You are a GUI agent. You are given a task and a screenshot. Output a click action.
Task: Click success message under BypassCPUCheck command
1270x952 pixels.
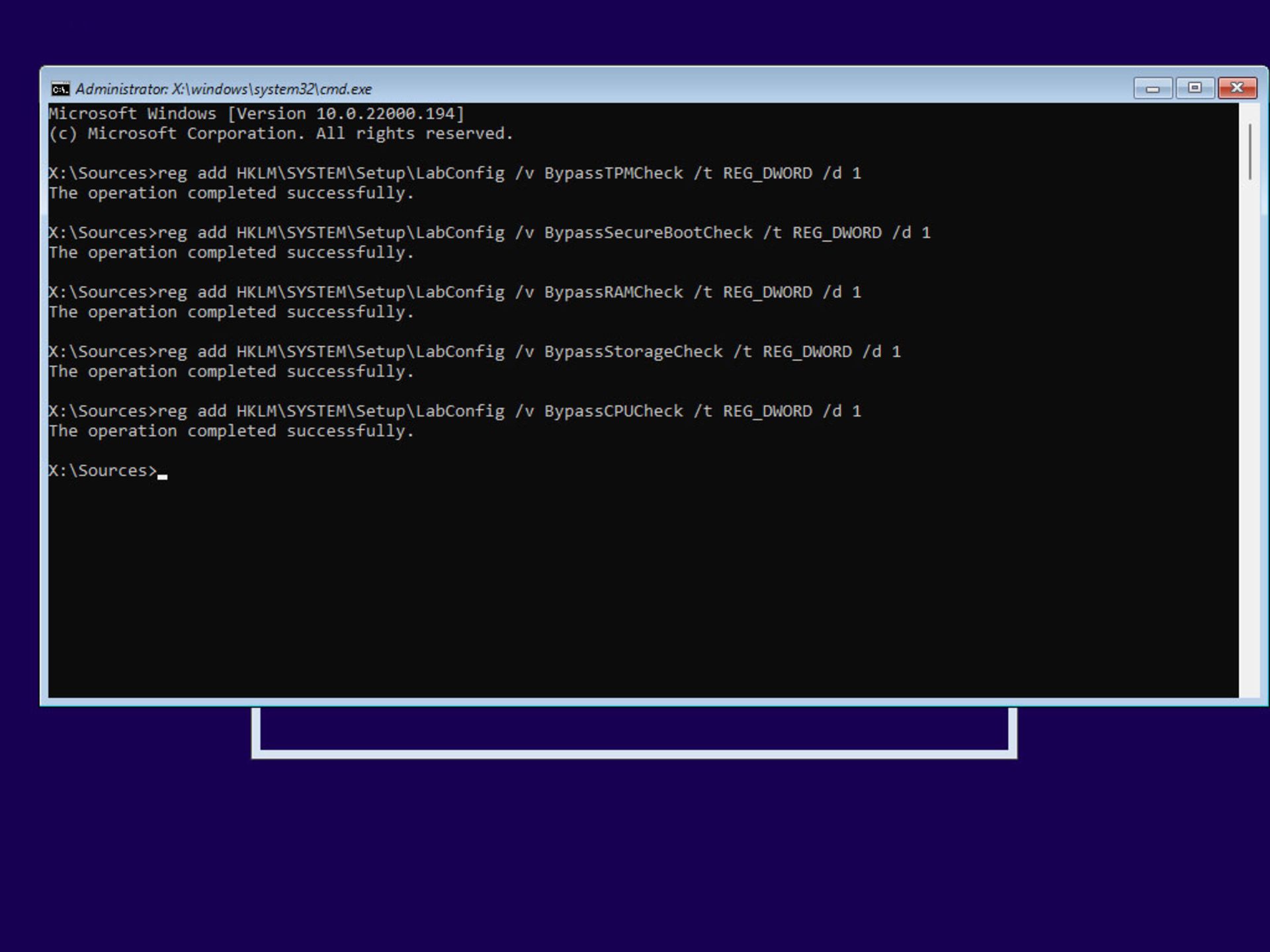click(x=232, y=431)
